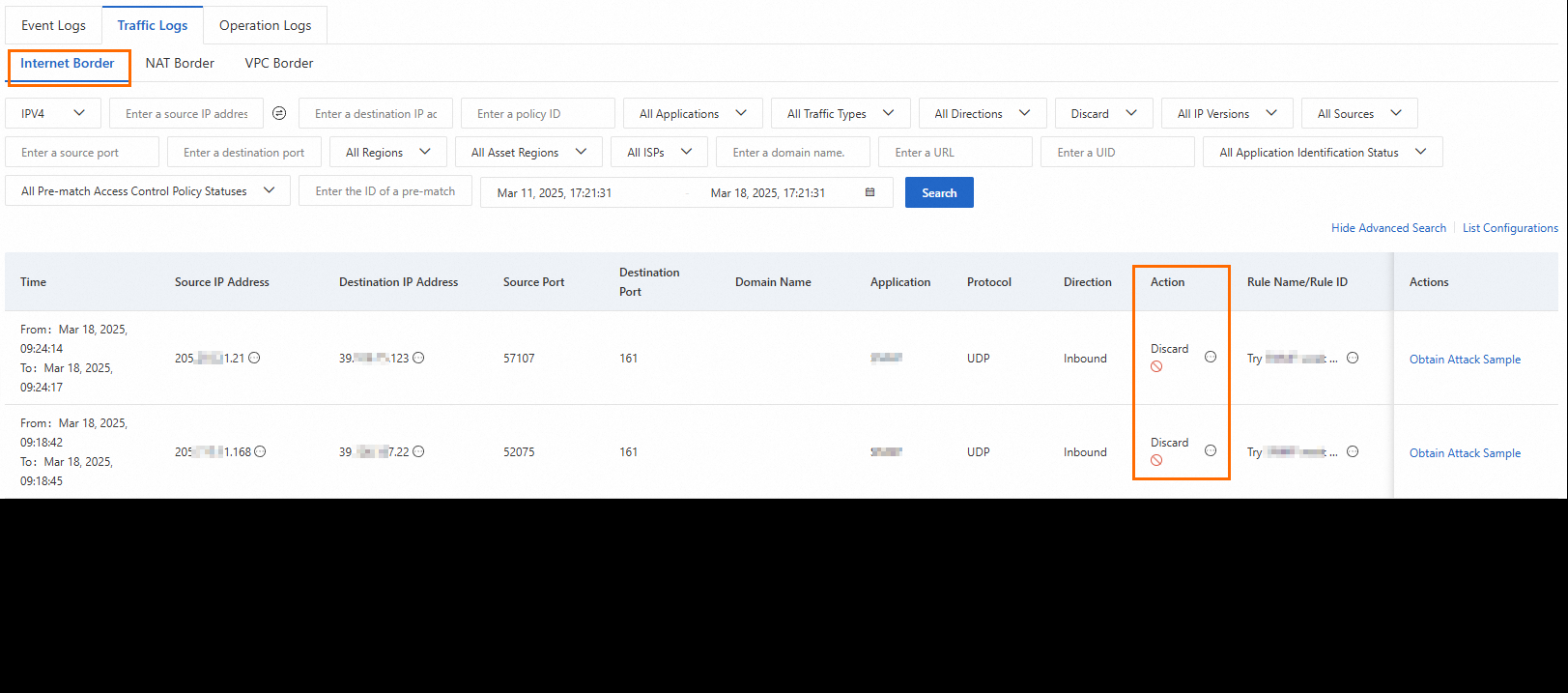Click the Source IP Address column header
Screen dimensions: 1568x693
point(222,281)
